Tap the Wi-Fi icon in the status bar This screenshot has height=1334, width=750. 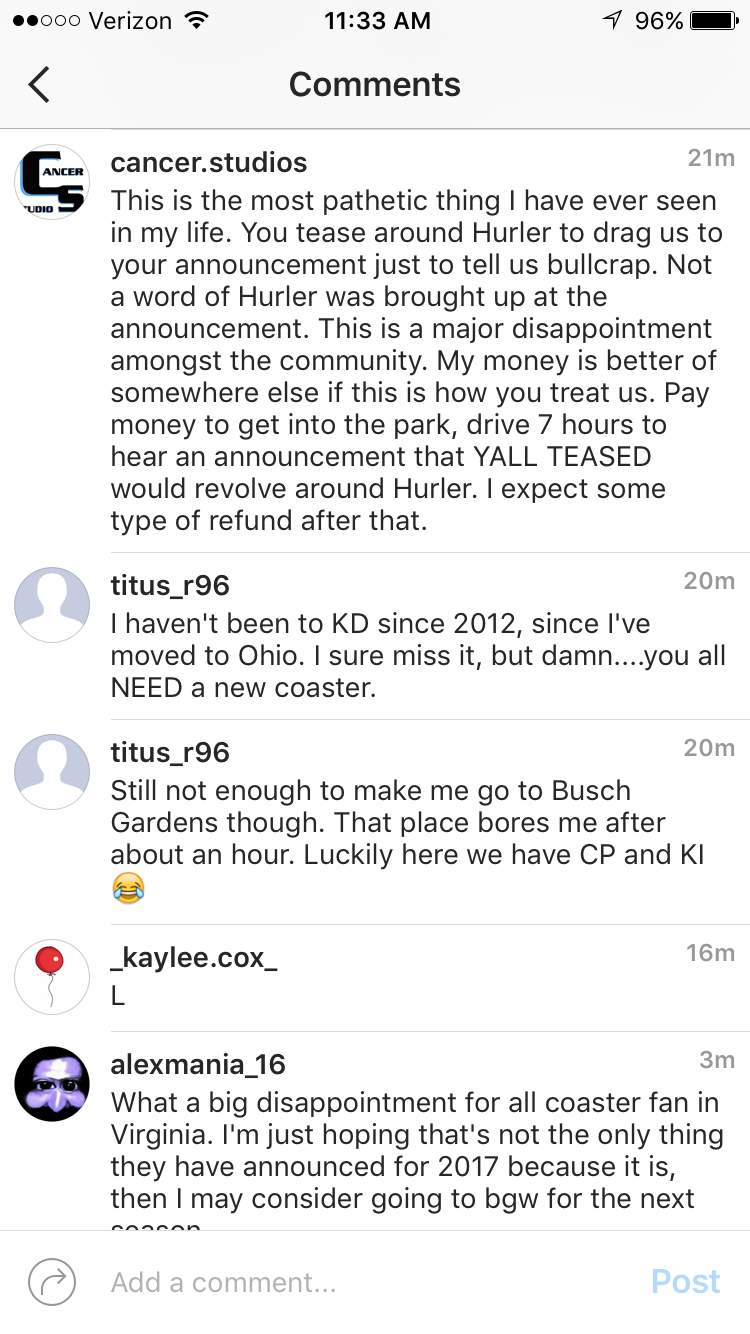click(x=197, y=21)
